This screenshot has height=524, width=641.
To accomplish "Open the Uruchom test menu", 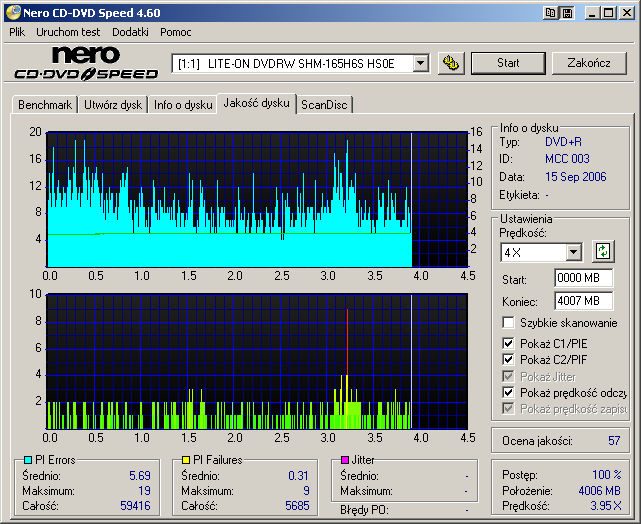I will click(x=68, y=32).
